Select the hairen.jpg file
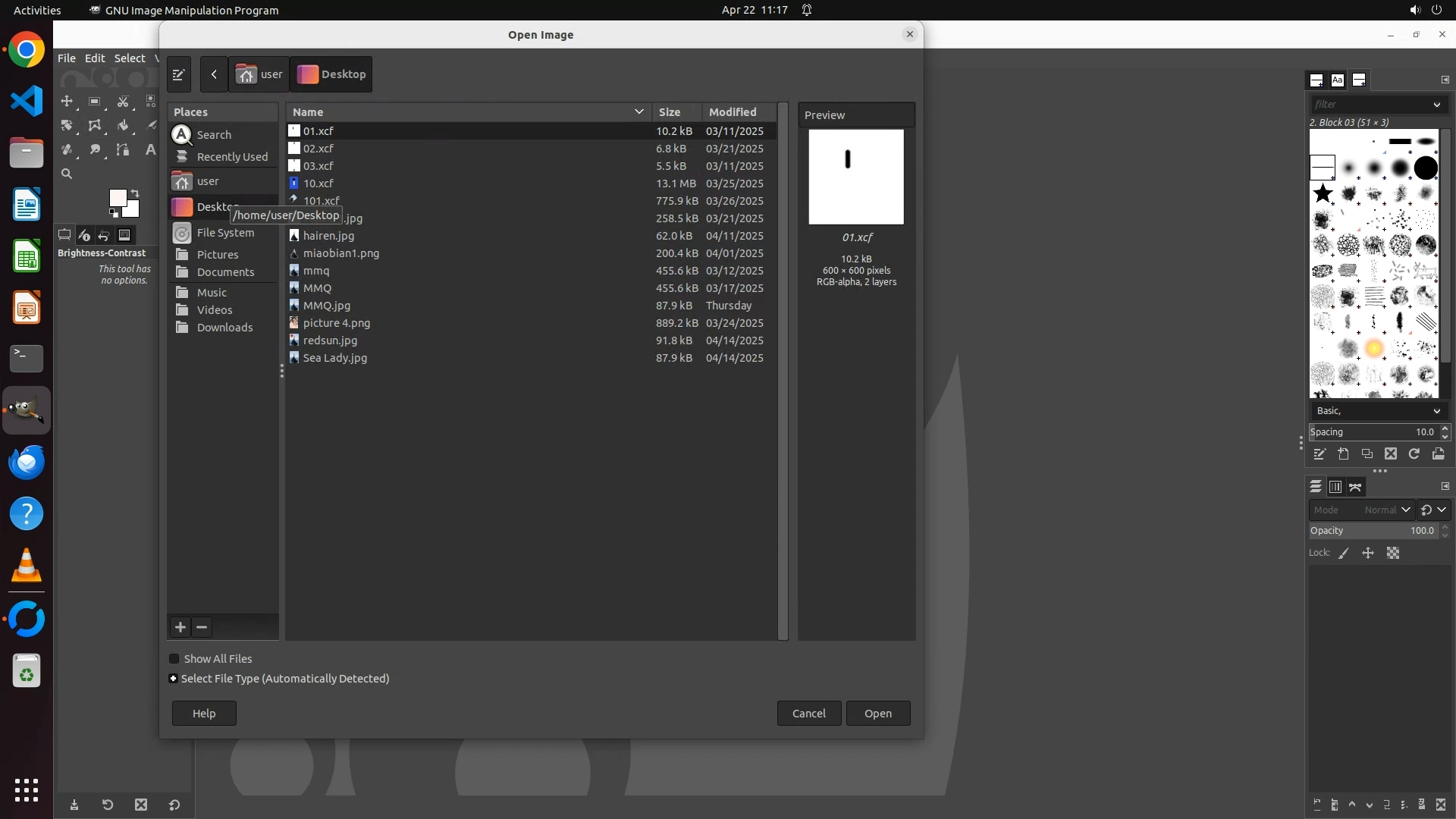Viewport: 1456px width, 819px height. coord(328,235)
